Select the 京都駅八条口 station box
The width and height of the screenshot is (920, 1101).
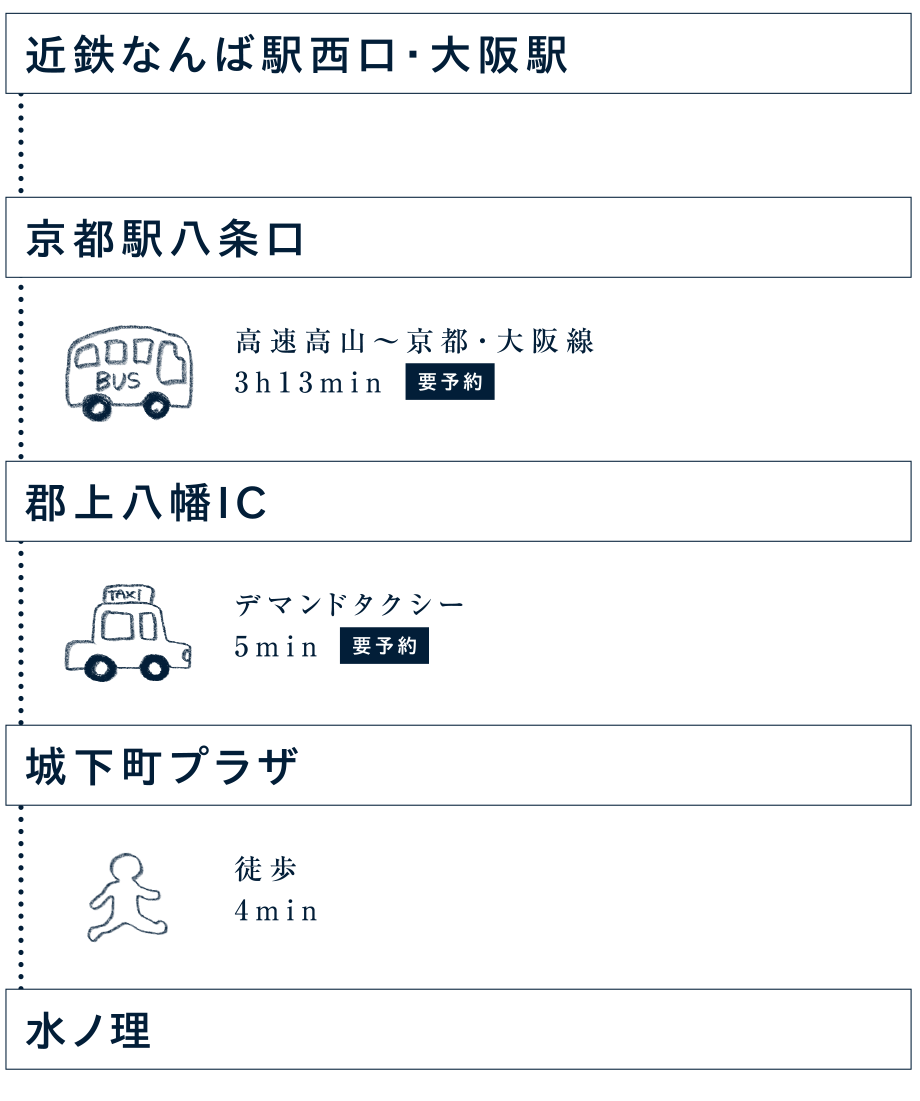[x=459, y=237]
